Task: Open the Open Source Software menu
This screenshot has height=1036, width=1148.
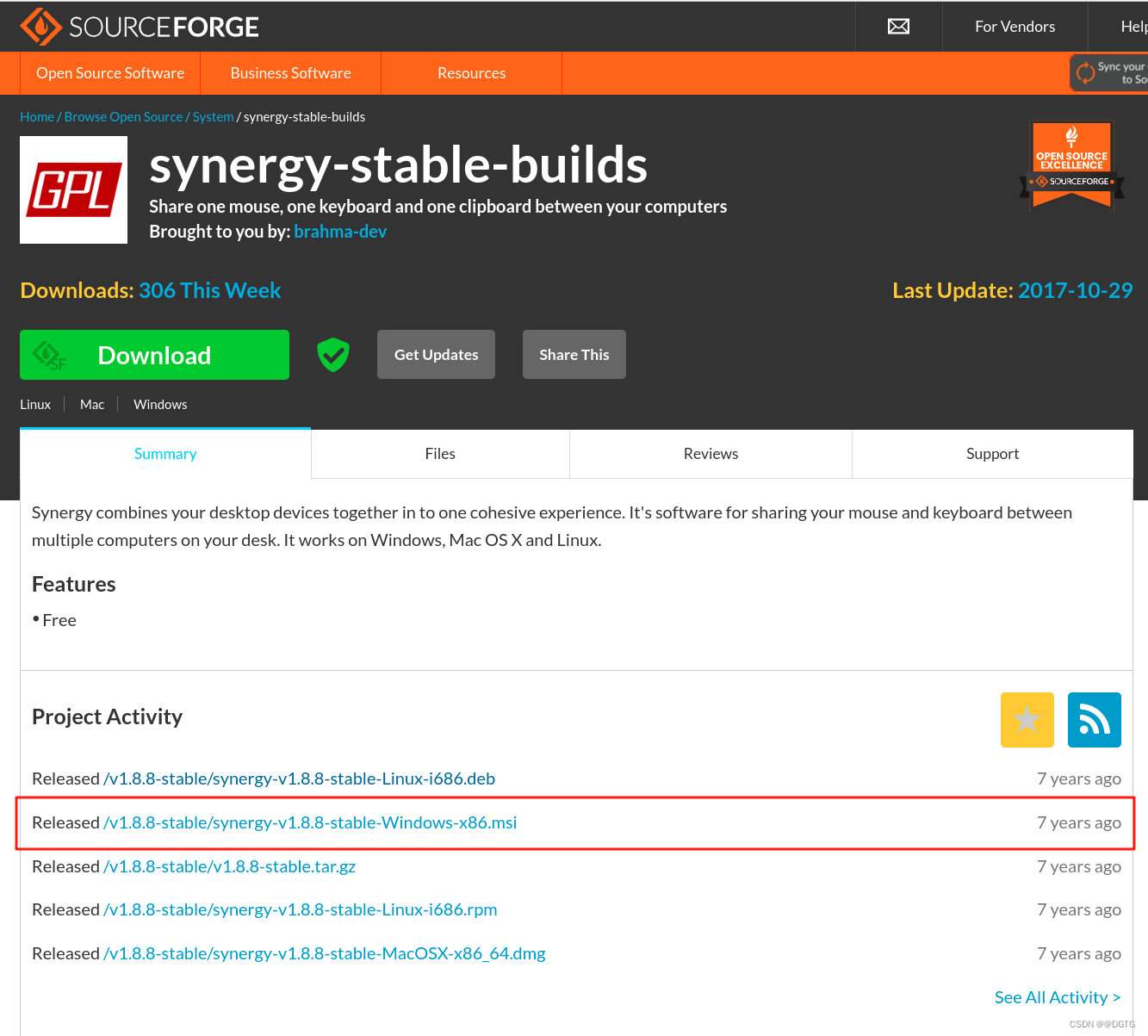Action: click(x=110, y=73)
